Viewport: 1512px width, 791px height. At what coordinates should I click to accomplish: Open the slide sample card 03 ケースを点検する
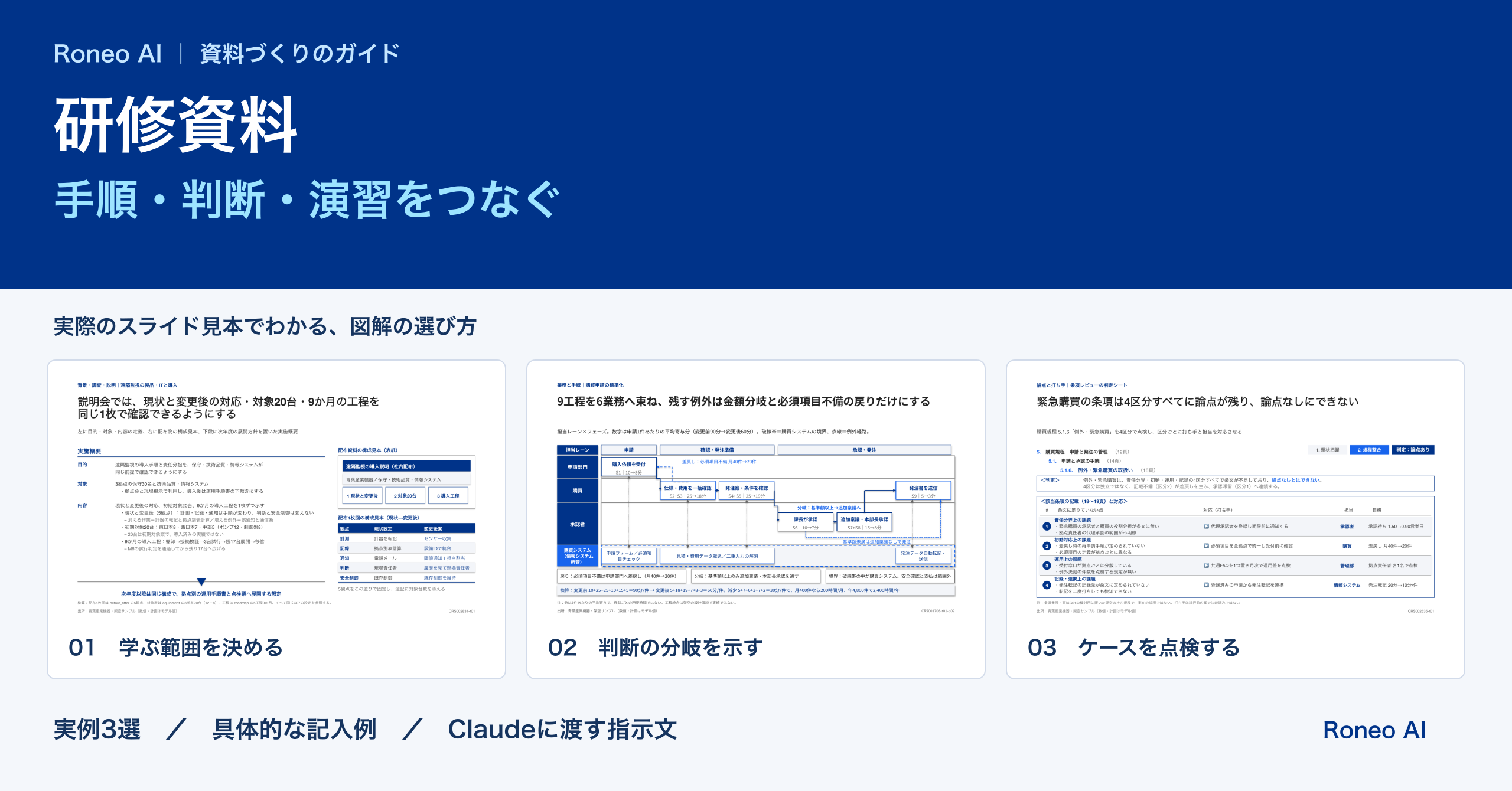point(1236,519)
